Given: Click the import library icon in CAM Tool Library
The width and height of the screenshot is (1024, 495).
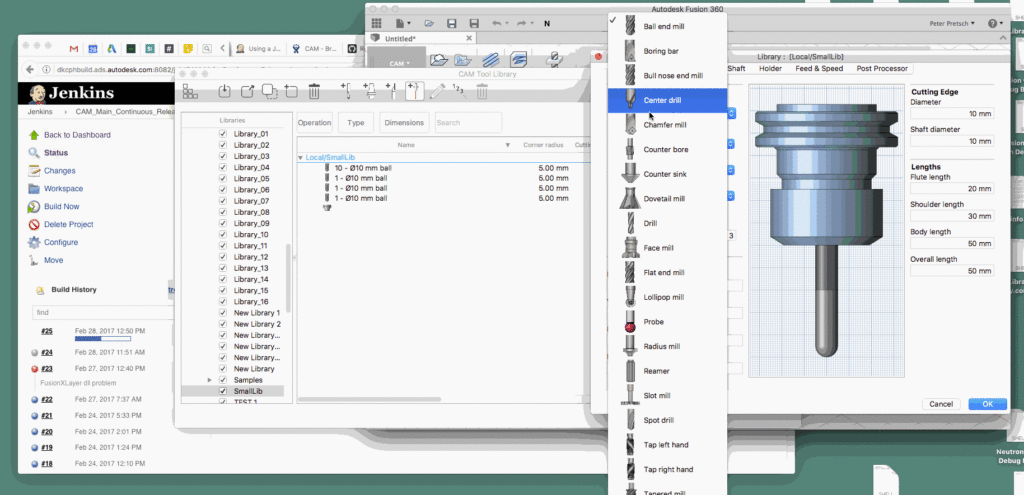Looking at the screenshot, I should pos(224,91).
